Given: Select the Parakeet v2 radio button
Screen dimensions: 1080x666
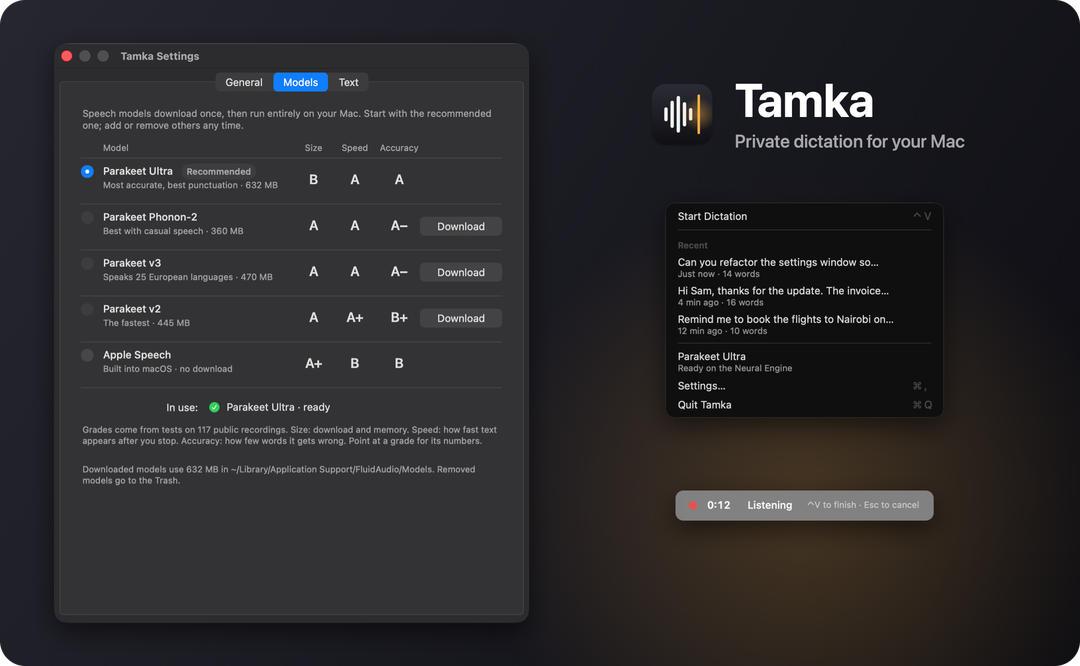Looking at the screenshot, I should 87,309.
